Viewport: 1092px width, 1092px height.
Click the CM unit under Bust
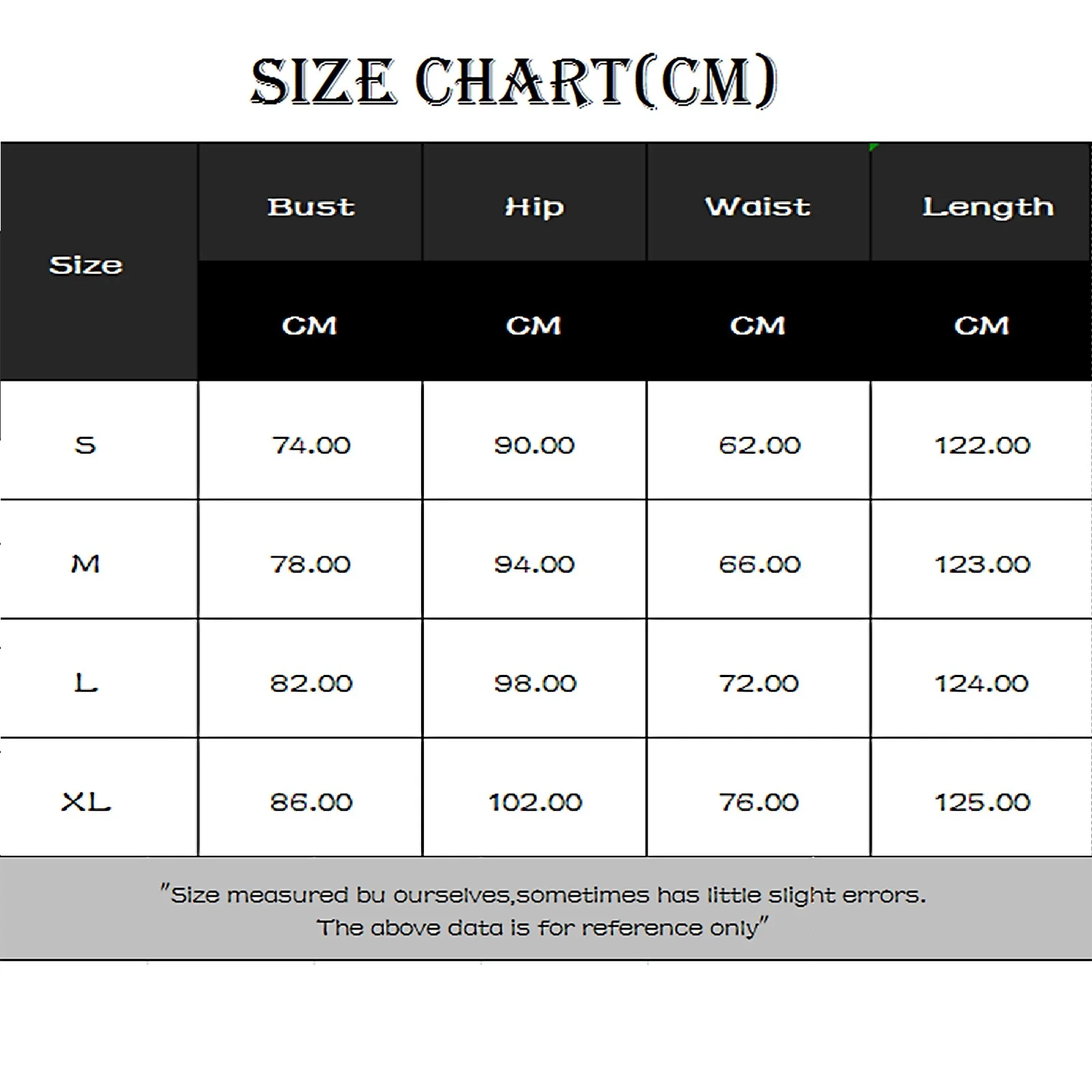(310, 326)
